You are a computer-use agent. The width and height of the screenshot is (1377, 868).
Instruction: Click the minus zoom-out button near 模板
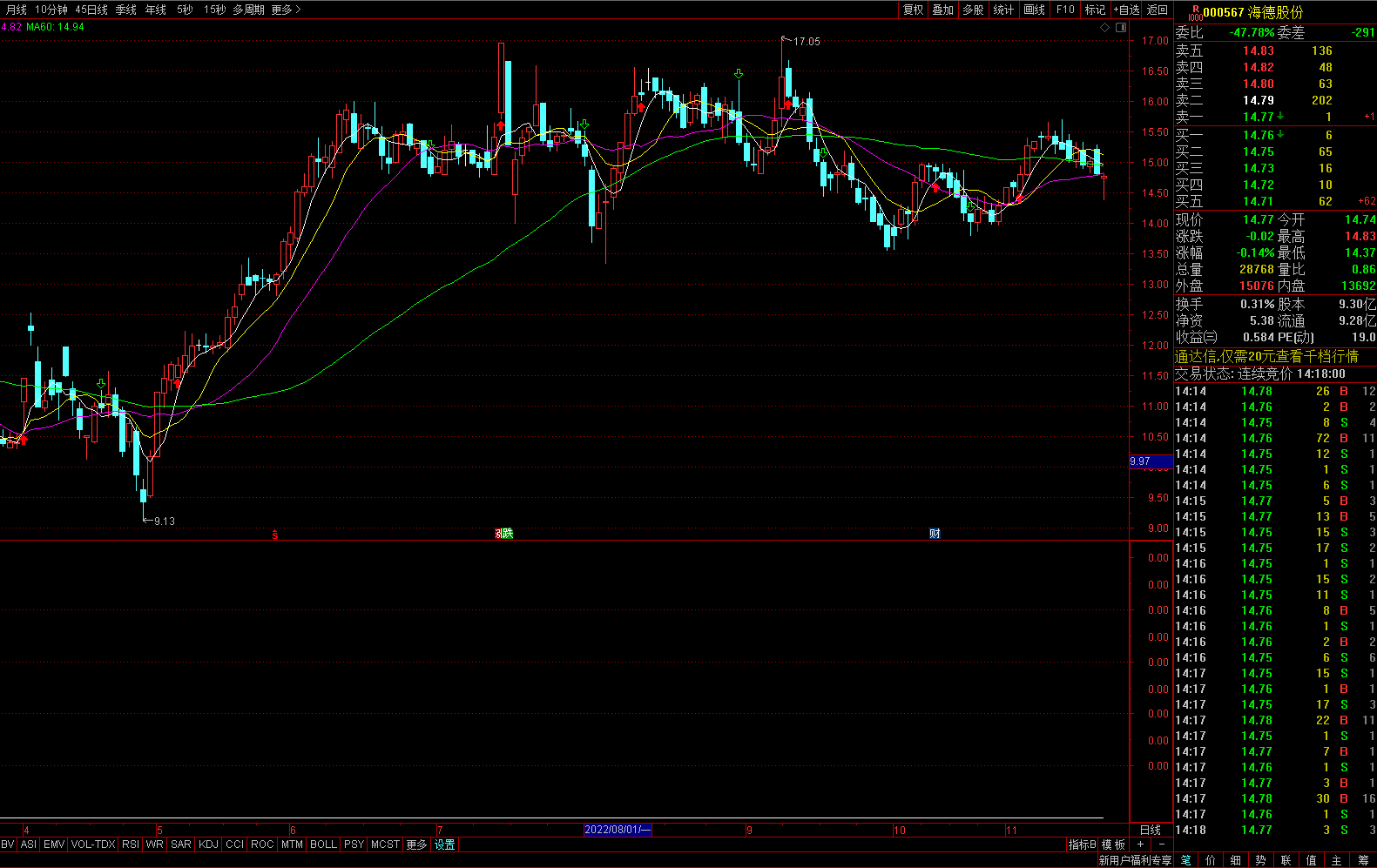pos(1161,844)
